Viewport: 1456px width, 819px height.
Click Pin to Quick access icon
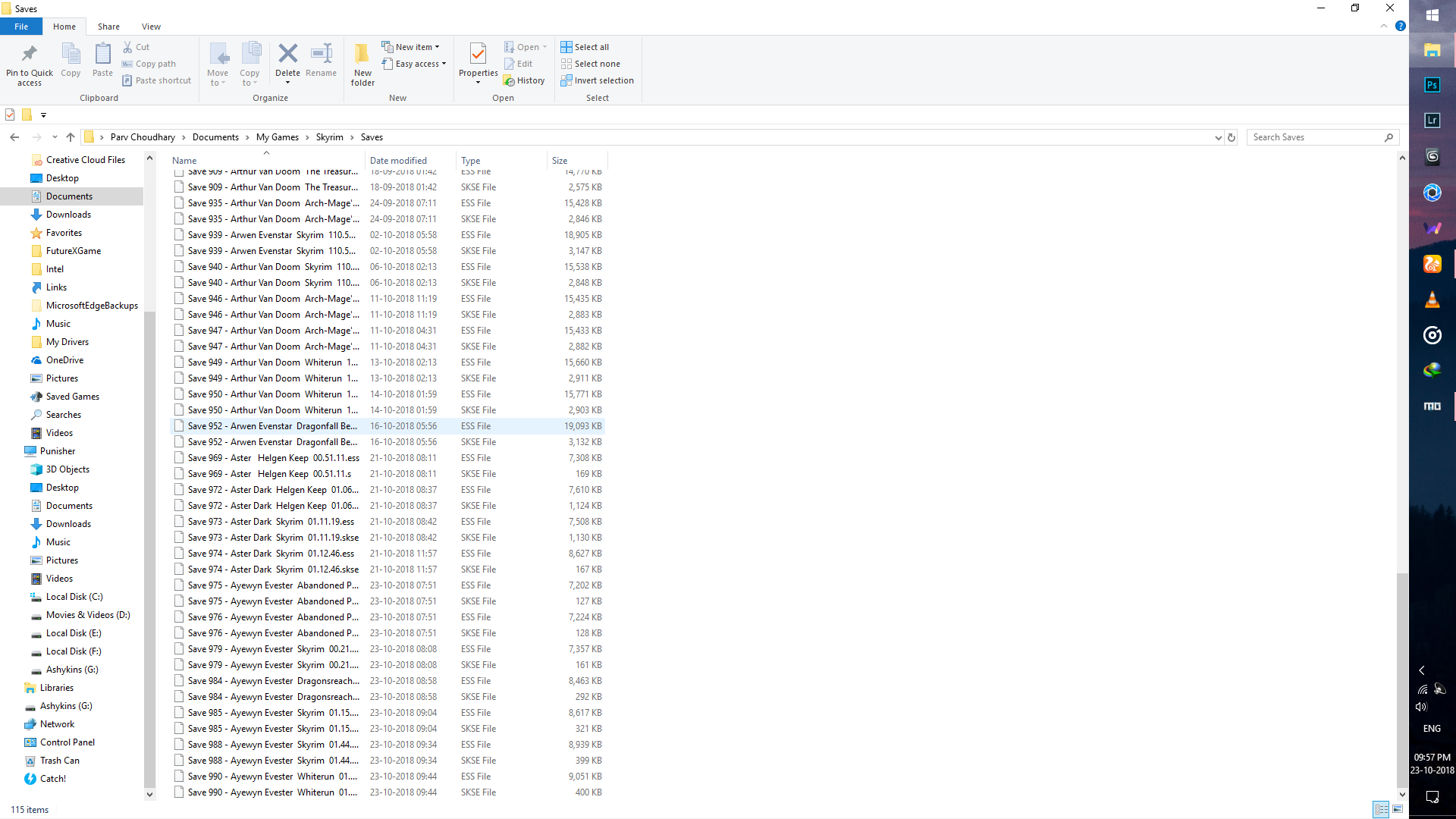coord(30,55)
